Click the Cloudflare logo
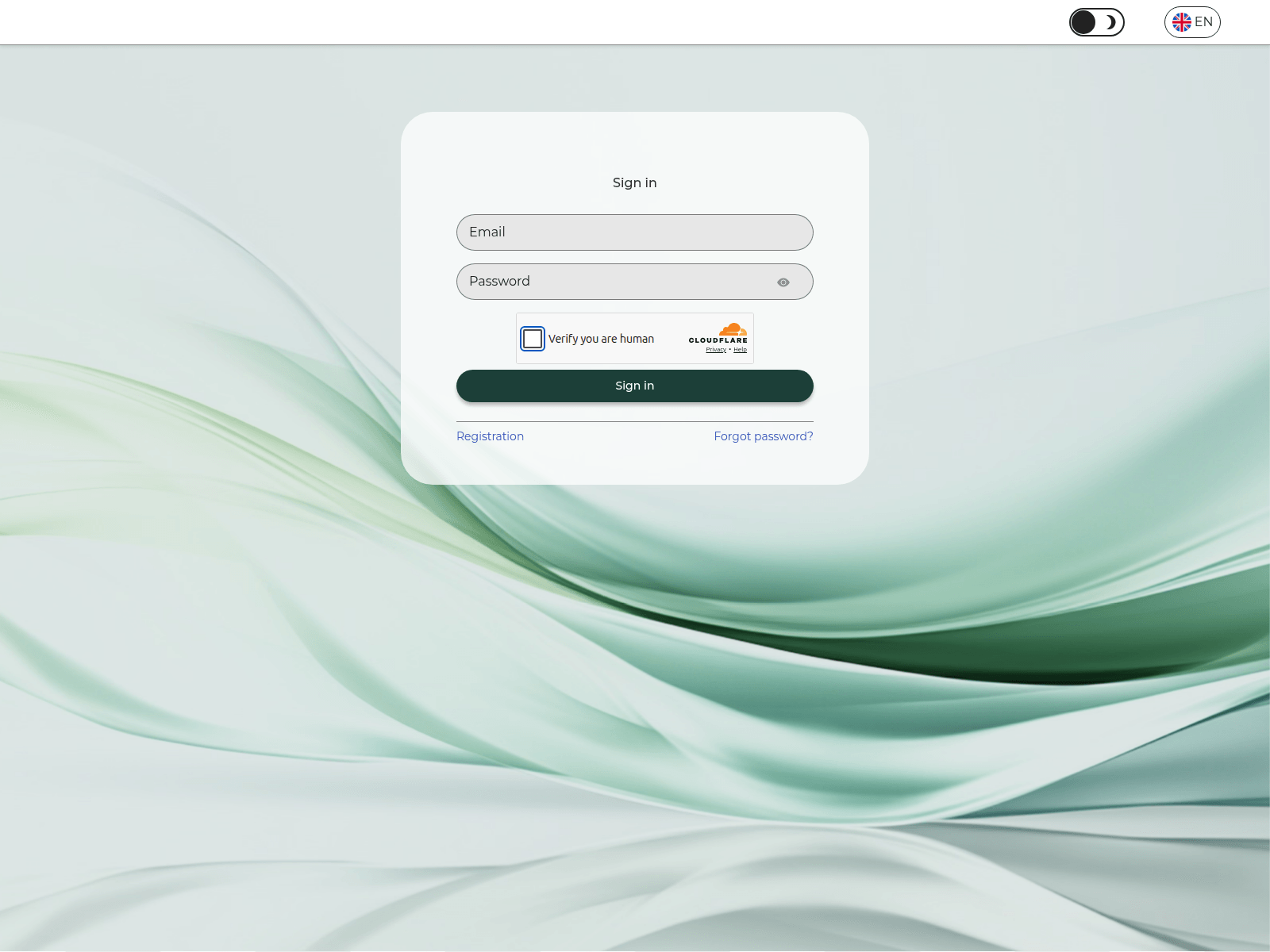The image size is (1270, 952). [x=718, y=333]
